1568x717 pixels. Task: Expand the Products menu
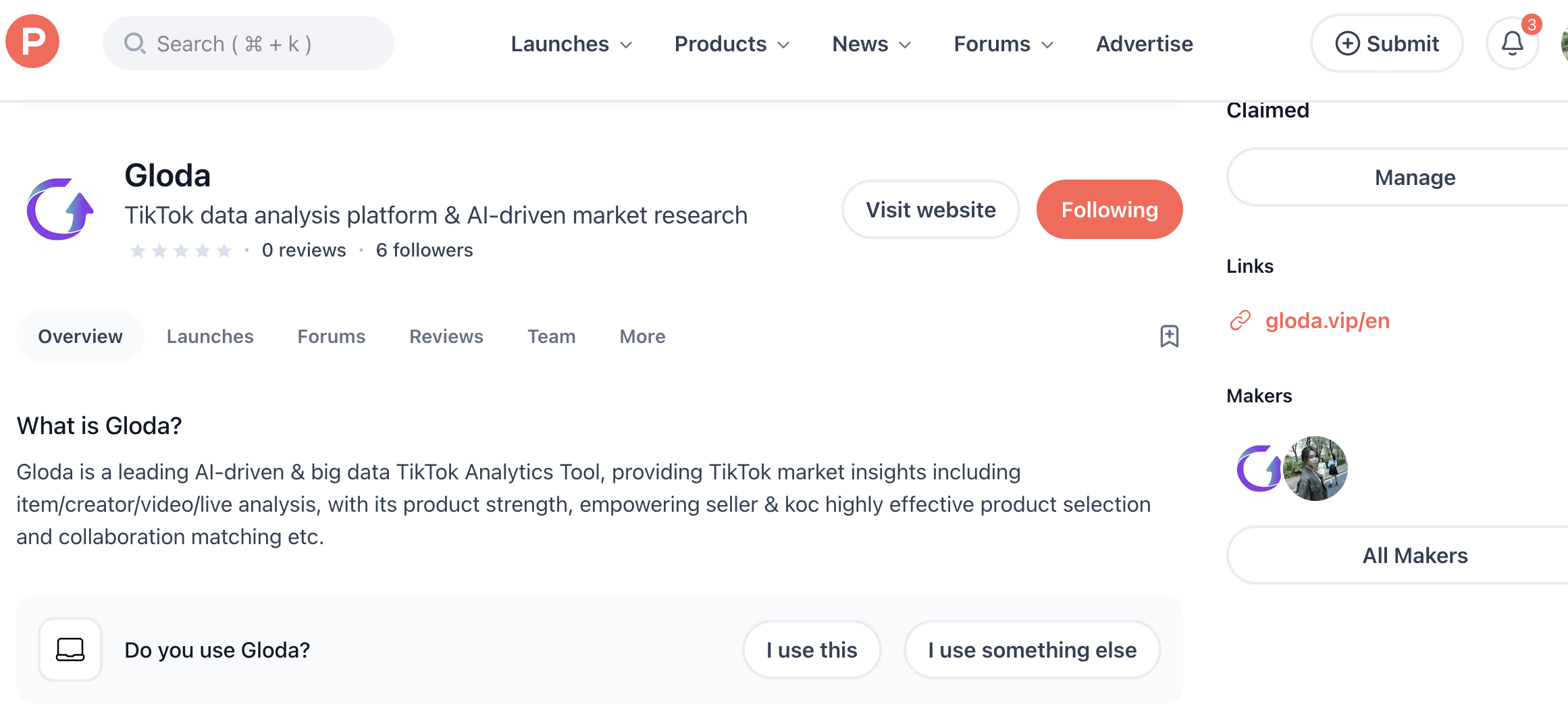coord(732,44)
